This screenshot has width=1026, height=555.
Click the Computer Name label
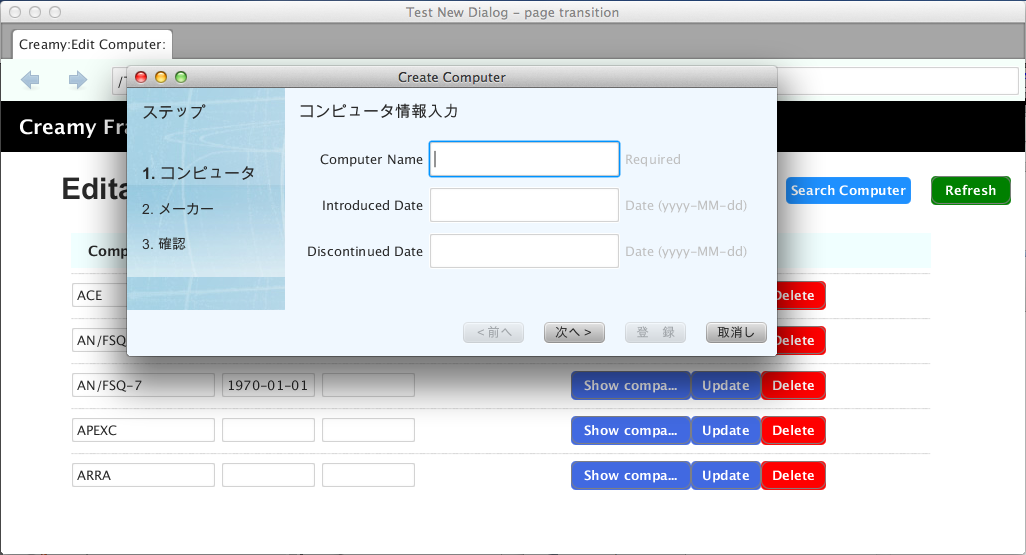[371, 160]
